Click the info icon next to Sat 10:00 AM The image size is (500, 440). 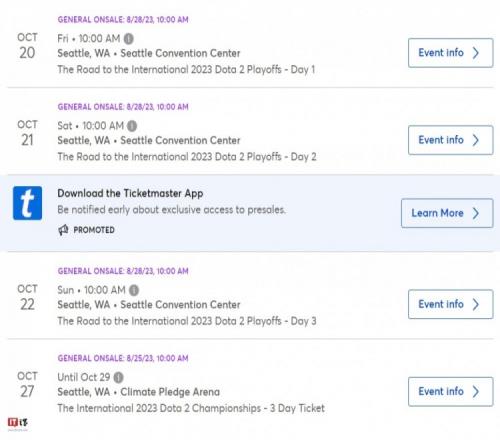point(132,126)
